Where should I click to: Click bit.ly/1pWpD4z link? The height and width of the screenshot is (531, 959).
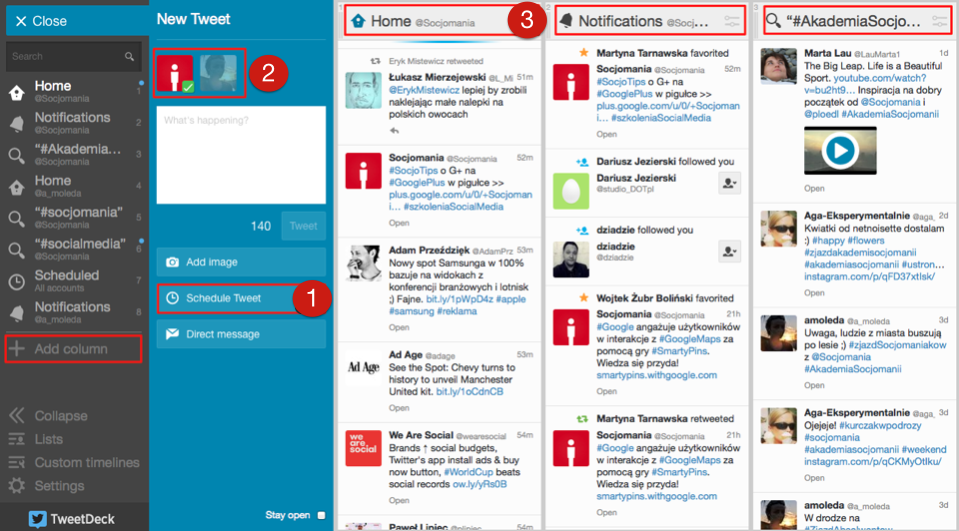pyautogui.click(x=459, y=299)
